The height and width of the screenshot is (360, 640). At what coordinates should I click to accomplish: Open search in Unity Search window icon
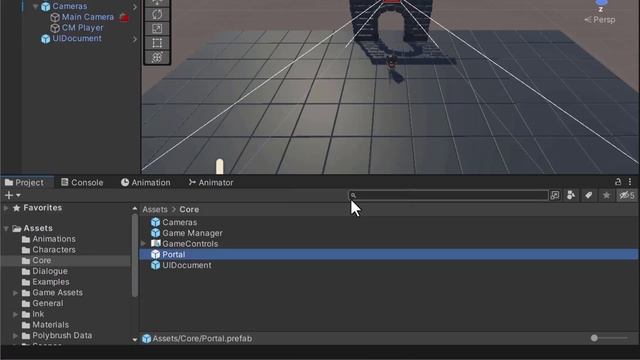555,196
